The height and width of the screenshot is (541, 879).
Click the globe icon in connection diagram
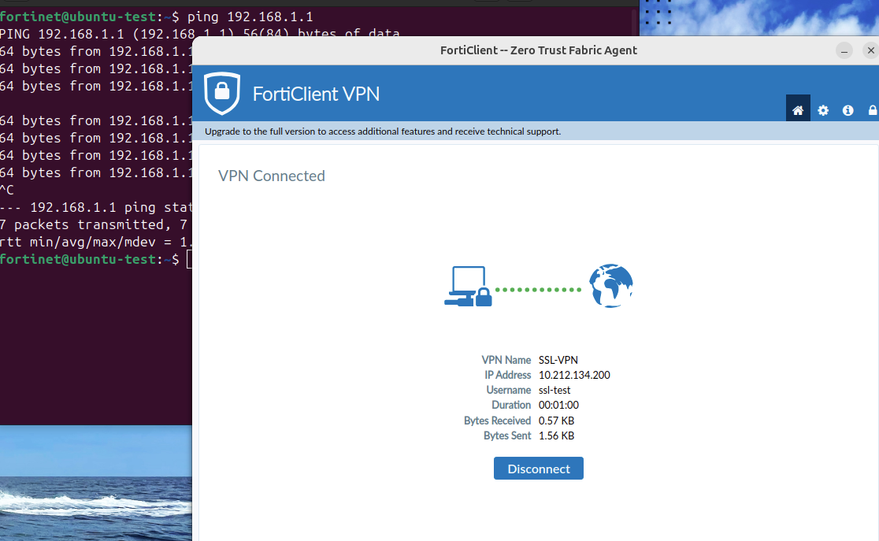coord(610,286)
